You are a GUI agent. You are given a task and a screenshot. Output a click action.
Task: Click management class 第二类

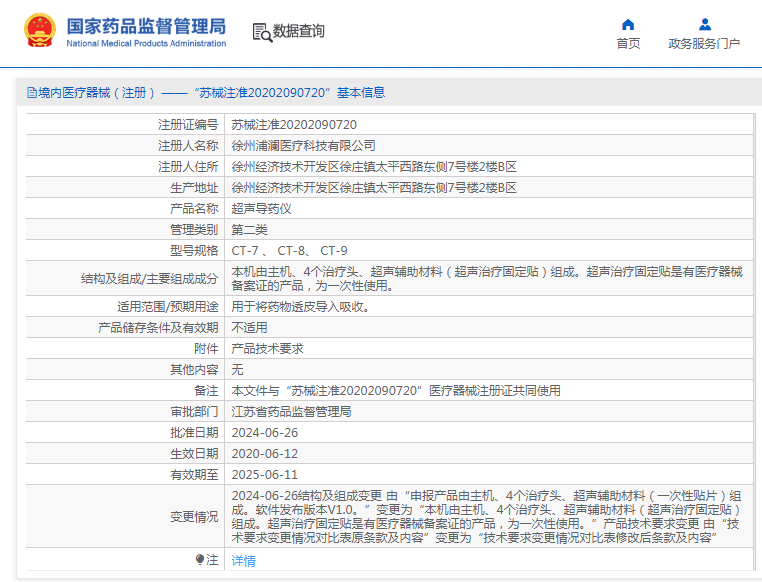249,229
